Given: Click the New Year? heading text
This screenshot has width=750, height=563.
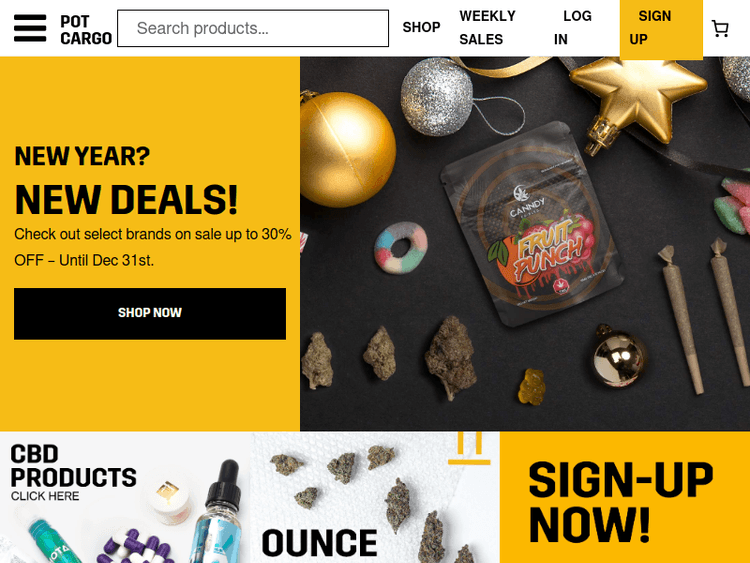Looking at the screenshot, I should click(82, 156).
